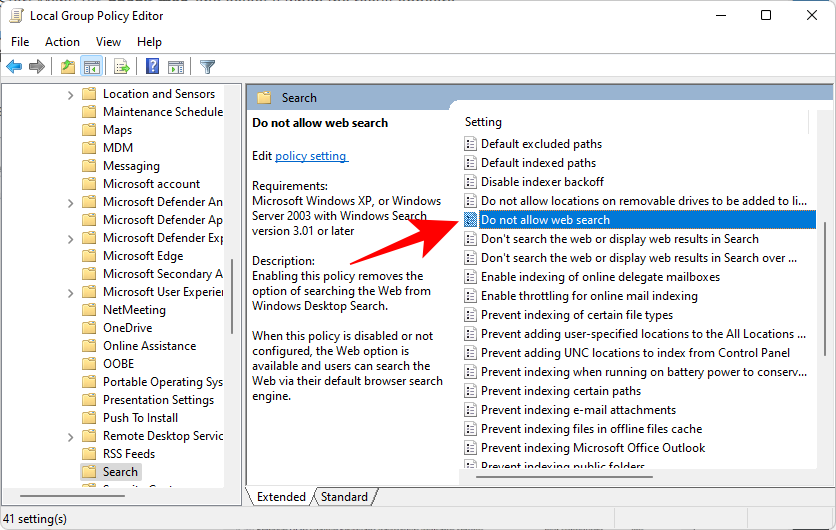
Task: Click folder icon of OOBE tree node
Action: [x=89, y=363]
